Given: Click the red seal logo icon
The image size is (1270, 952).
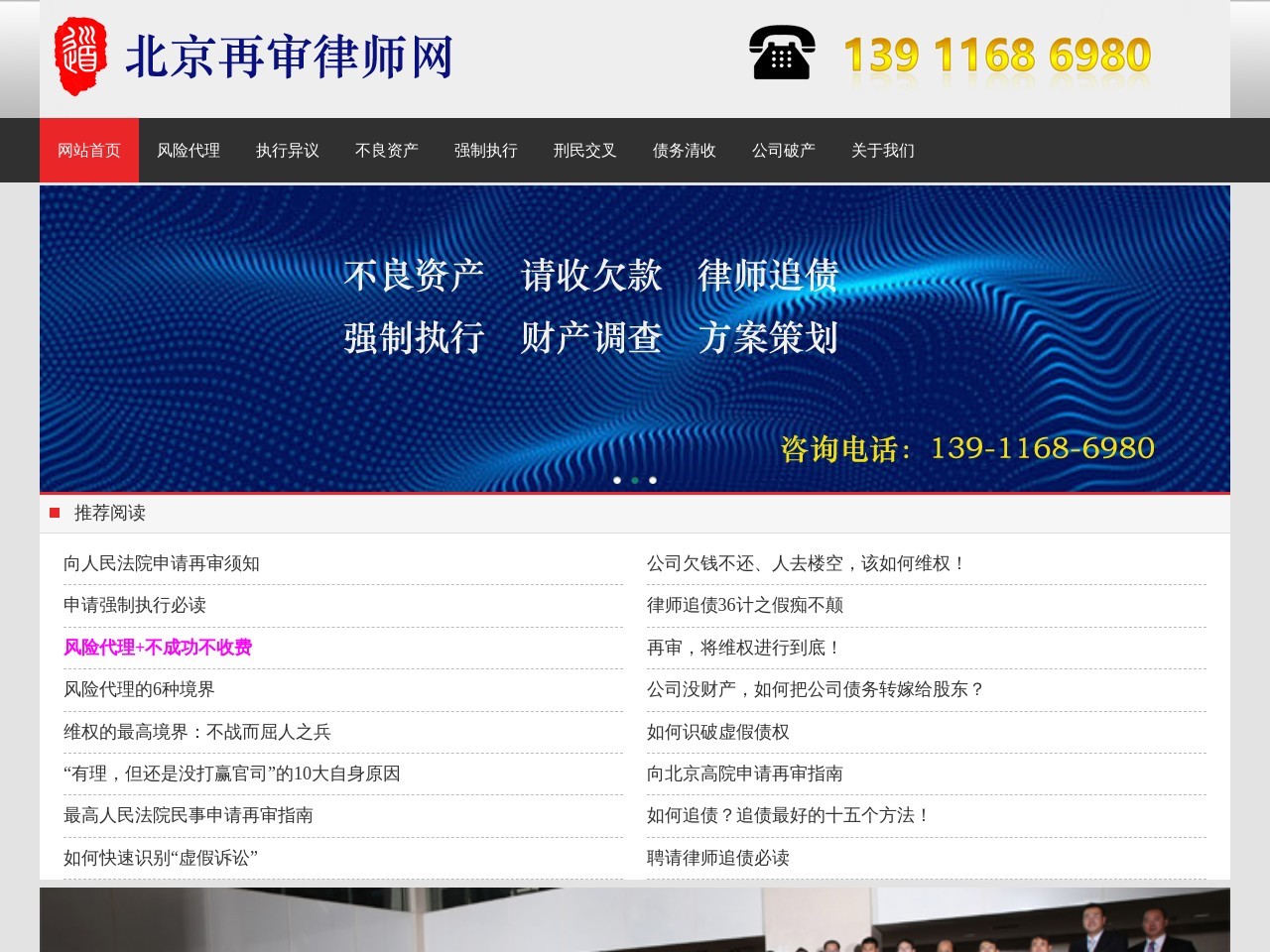Looking at the screenshot, I should tap(80, 57).
